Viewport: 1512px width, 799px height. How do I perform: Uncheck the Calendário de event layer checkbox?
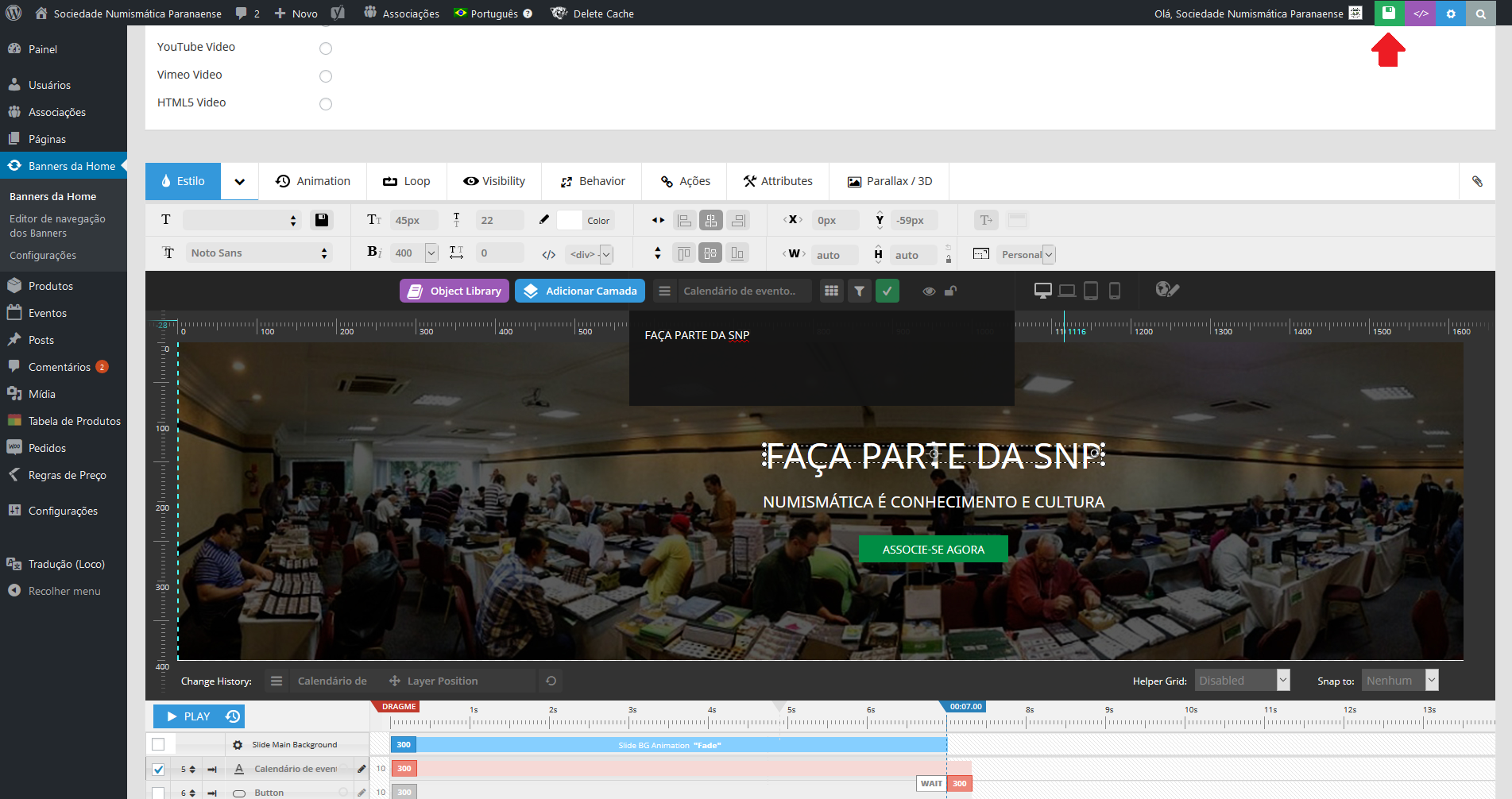[x=158, y=769]
